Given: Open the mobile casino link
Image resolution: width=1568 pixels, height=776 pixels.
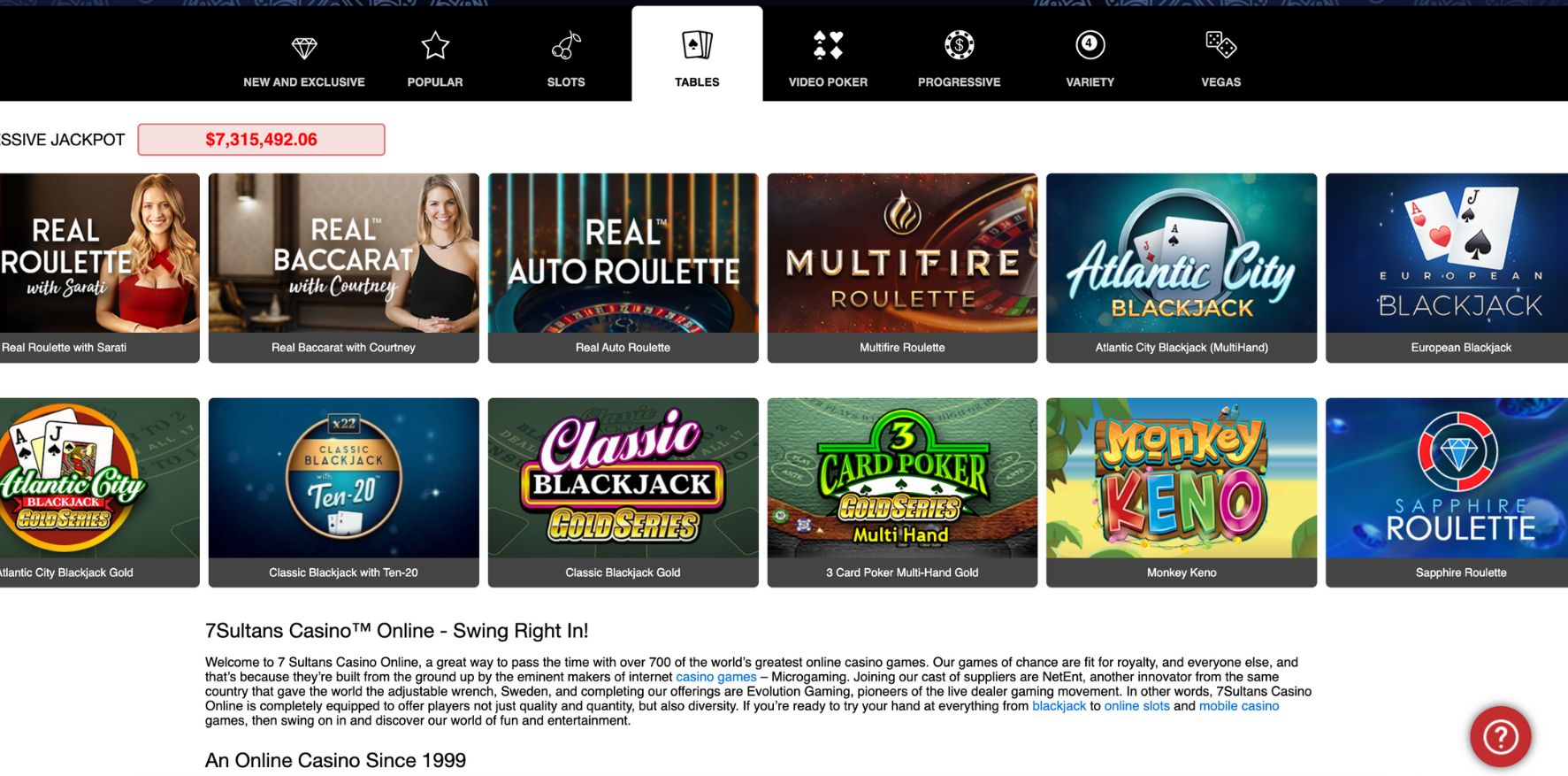Looking at the screenshot, I should [1239, 706].
